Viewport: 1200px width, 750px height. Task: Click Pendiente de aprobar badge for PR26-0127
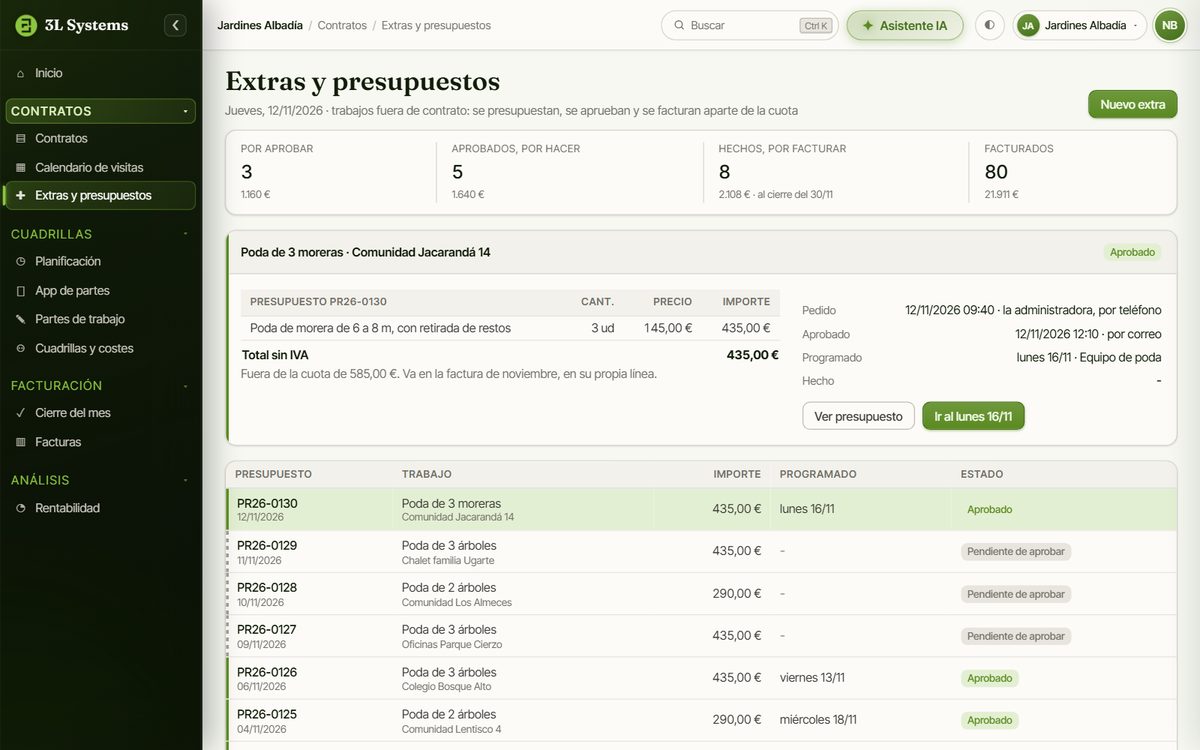[x=1016, y=636]
